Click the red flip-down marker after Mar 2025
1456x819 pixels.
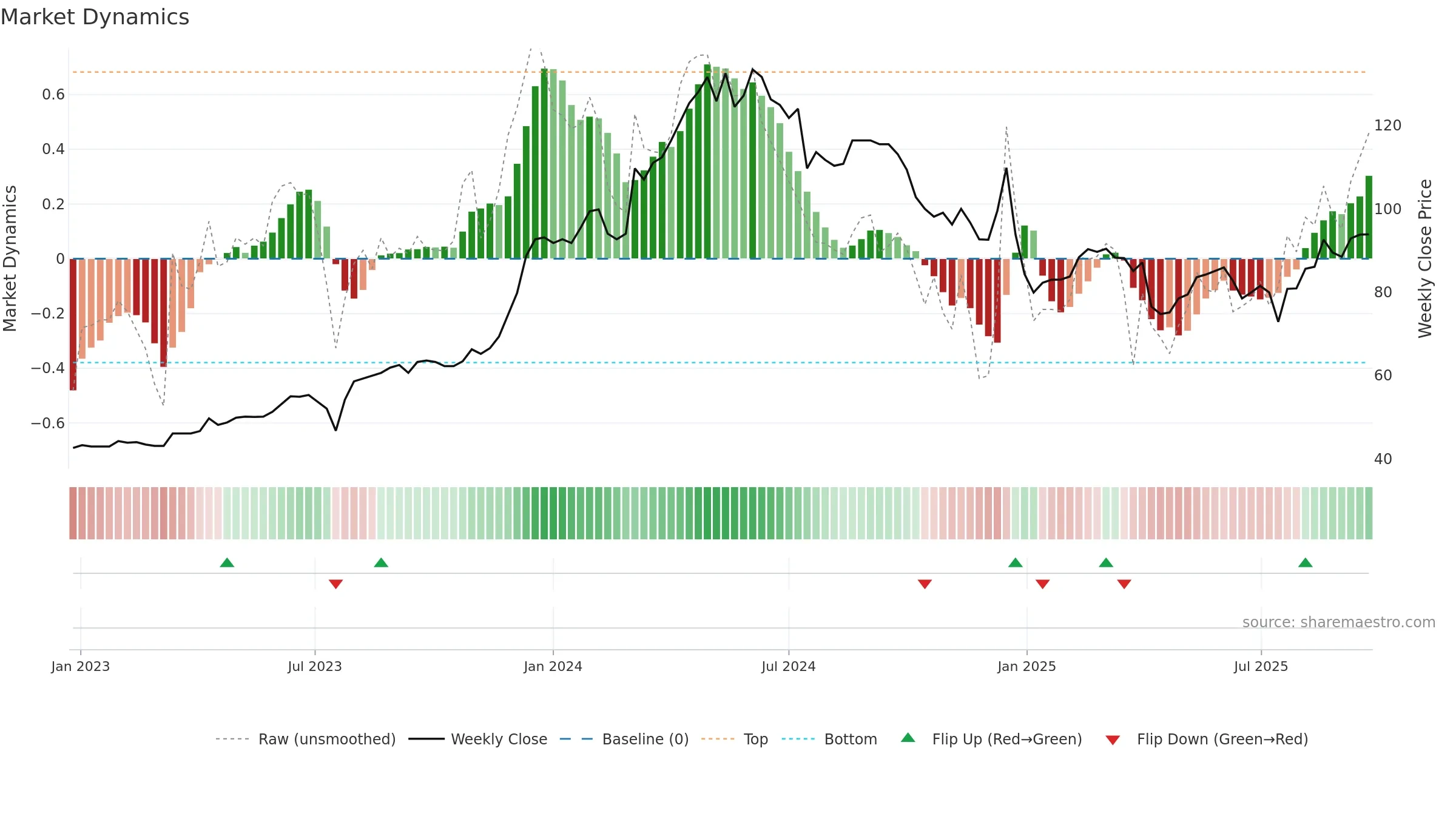pos(1124,584)
